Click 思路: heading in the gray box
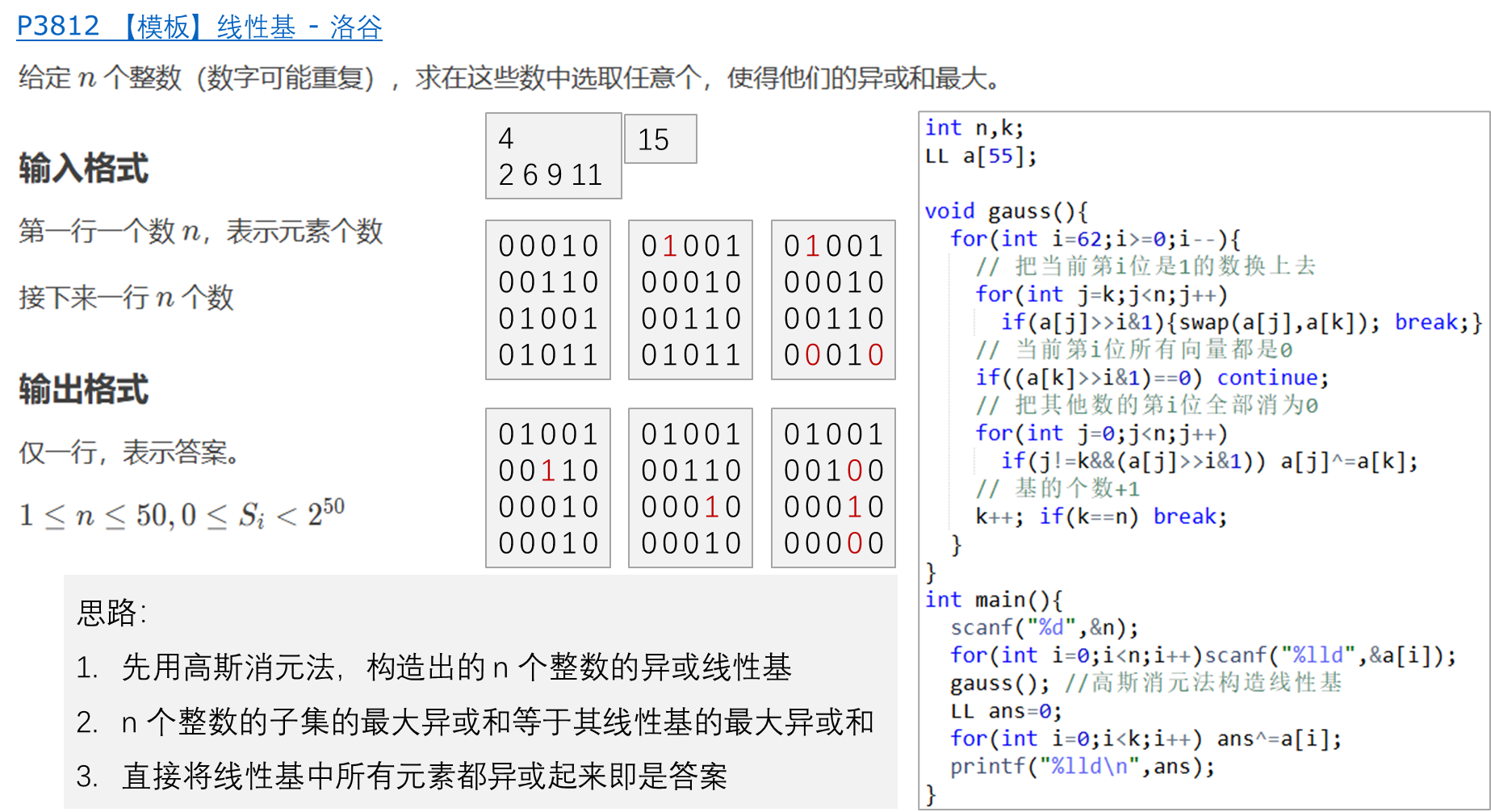 tap(112, 613)
